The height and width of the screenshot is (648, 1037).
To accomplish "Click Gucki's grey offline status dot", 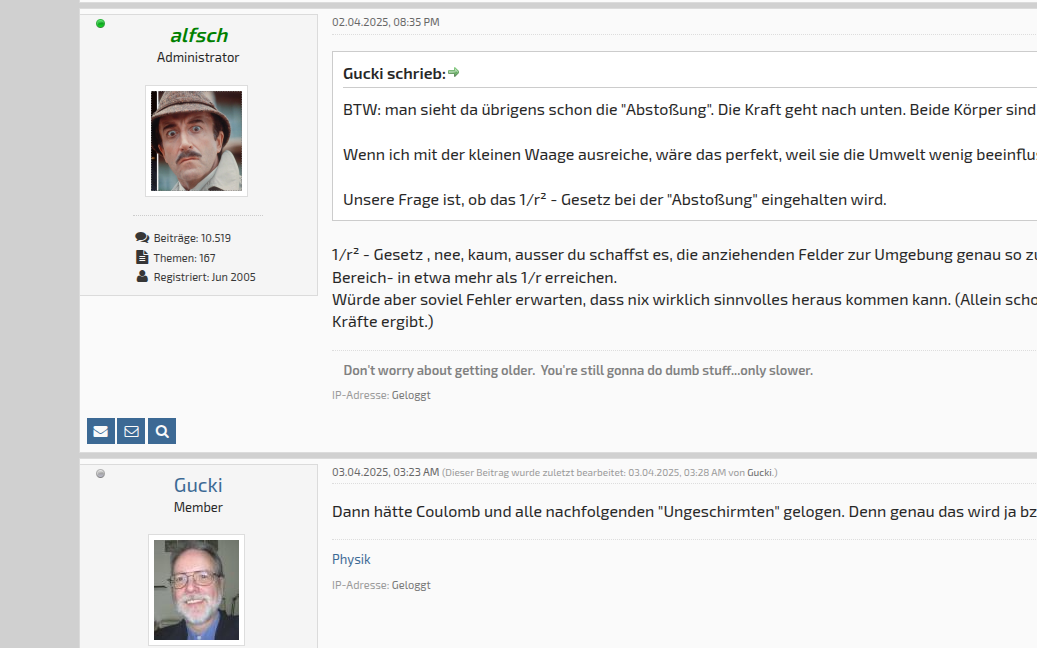I will click(x=100, y=473).
